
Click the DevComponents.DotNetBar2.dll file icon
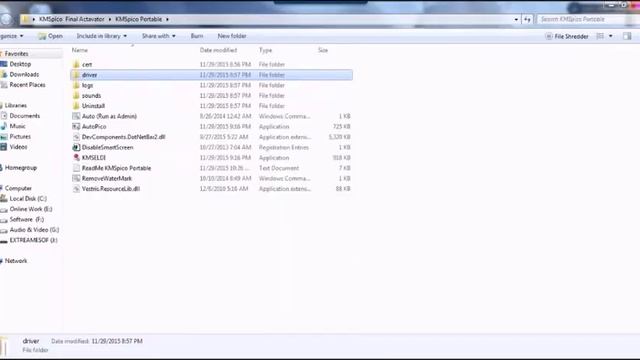pos(76,137)
